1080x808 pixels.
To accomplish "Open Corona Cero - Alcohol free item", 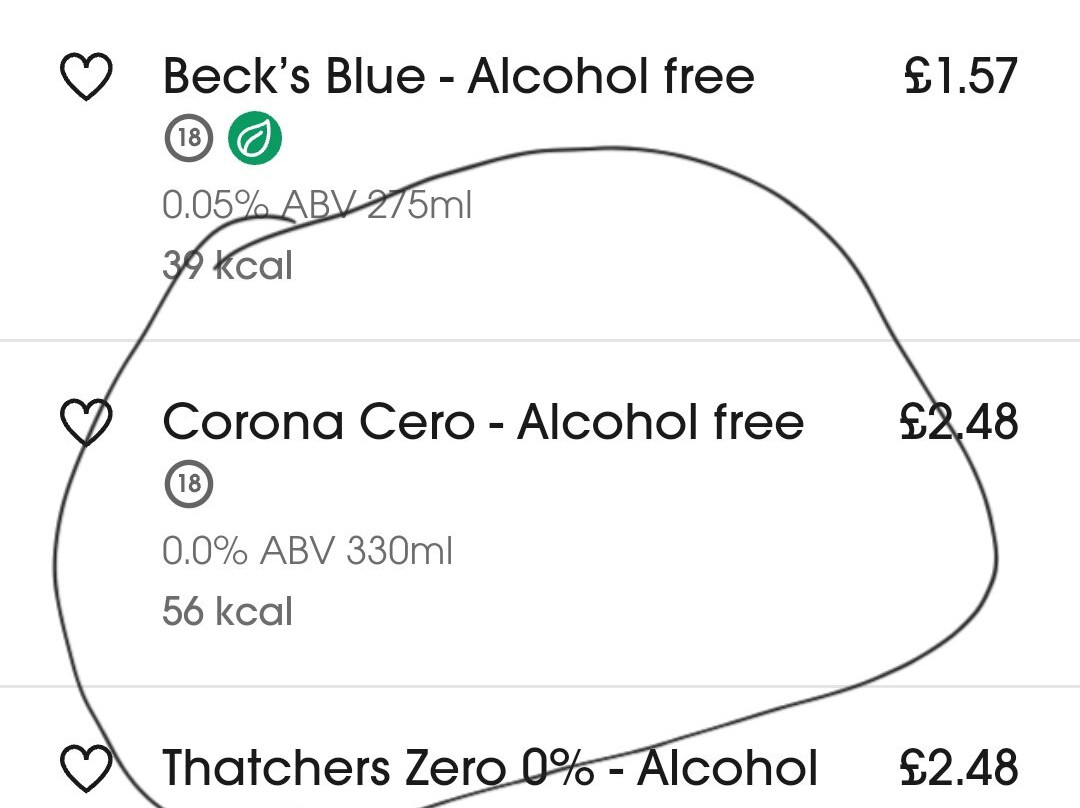I will click(x=484, y=422).
